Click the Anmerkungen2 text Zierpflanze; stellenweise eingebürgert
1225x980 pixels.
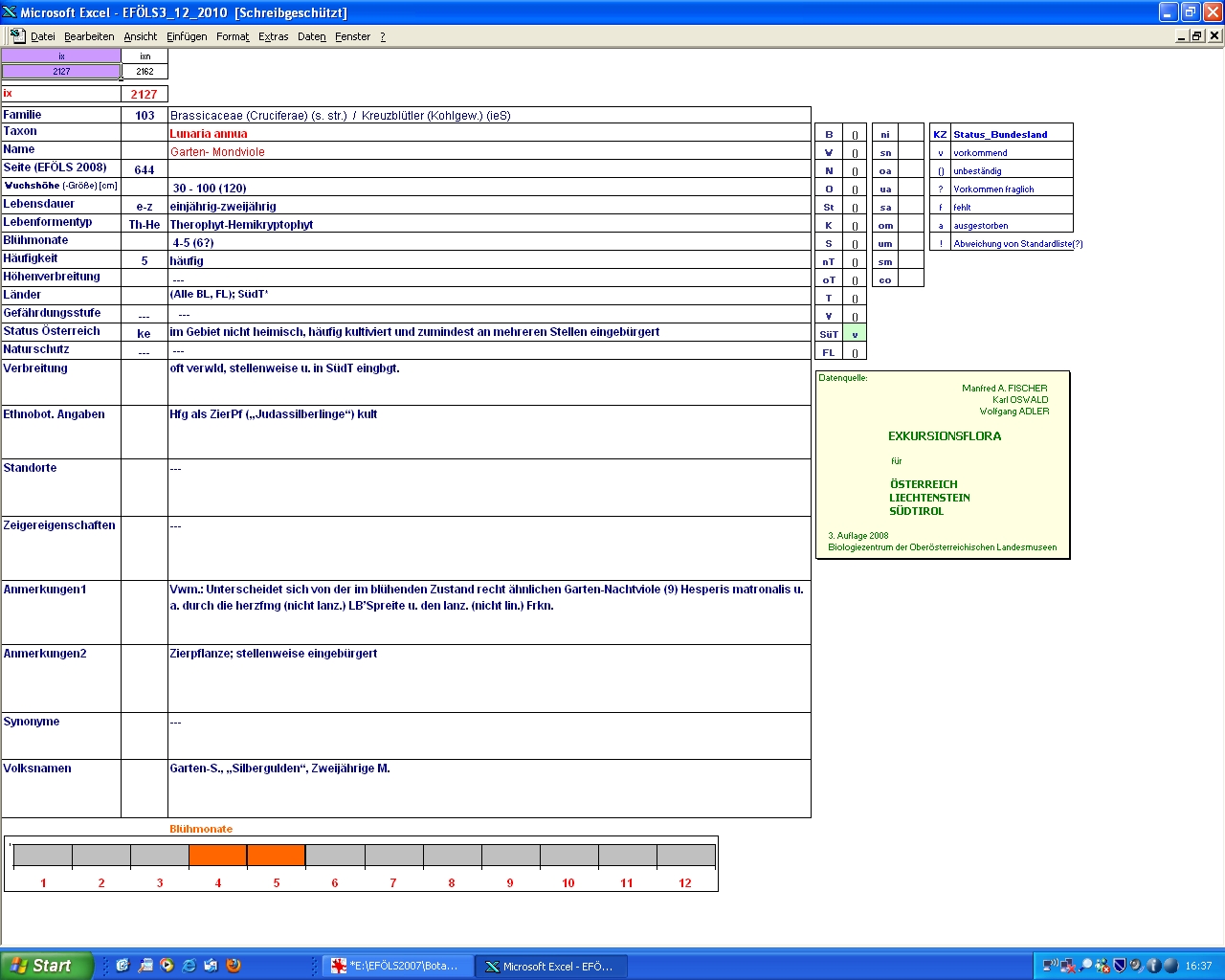click(274, 654)
